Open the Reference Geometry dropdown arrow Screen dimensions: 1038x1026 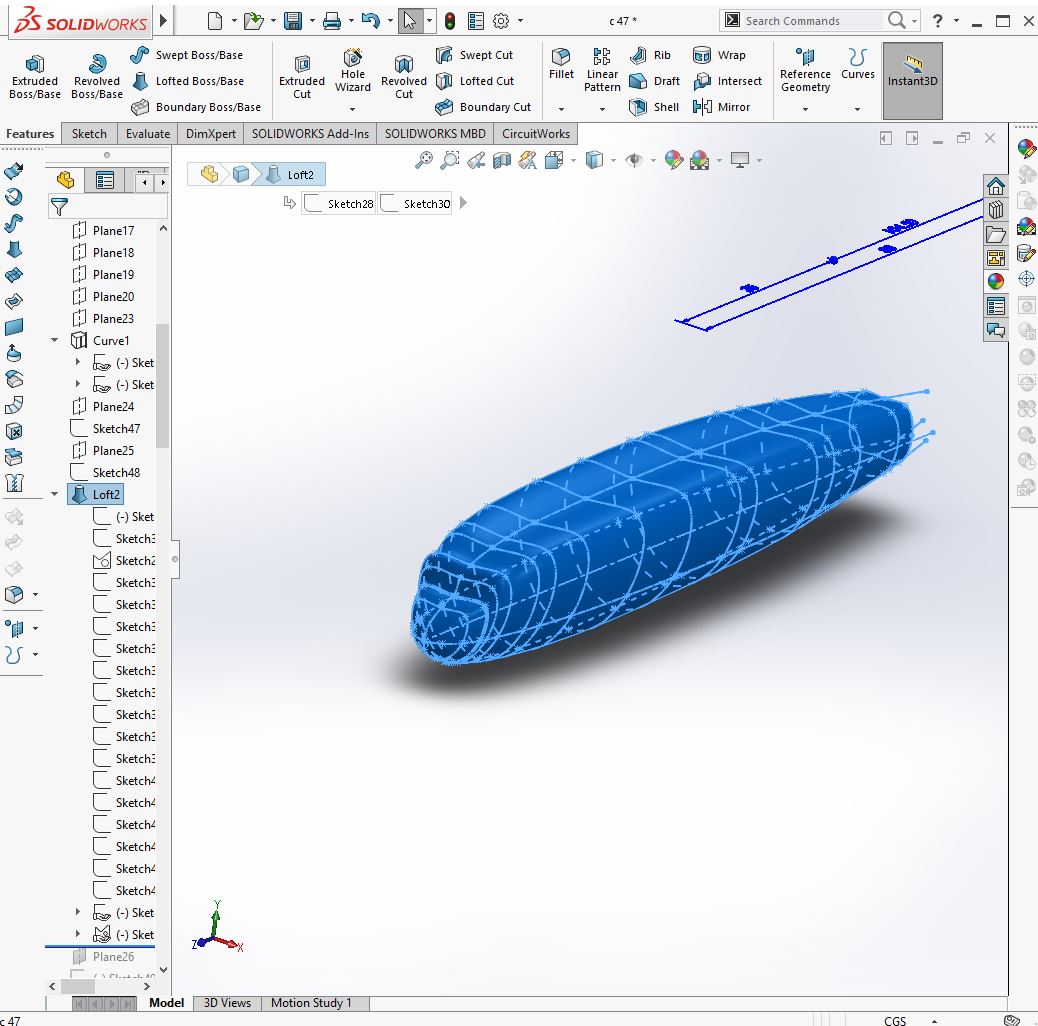805,109
